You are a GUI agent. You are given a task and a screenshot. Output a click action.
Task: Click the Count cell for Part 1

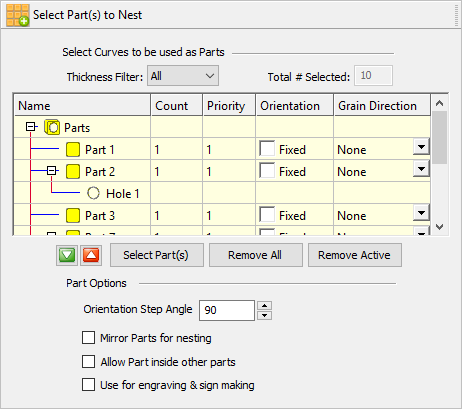point(177,149)
